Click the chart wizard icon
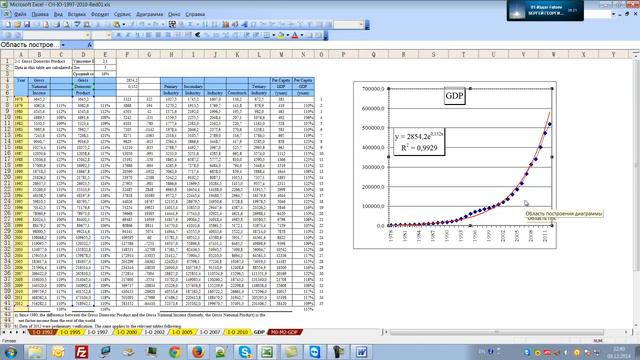The width and height of the screenshot is (640, 360). coord(226,24)
